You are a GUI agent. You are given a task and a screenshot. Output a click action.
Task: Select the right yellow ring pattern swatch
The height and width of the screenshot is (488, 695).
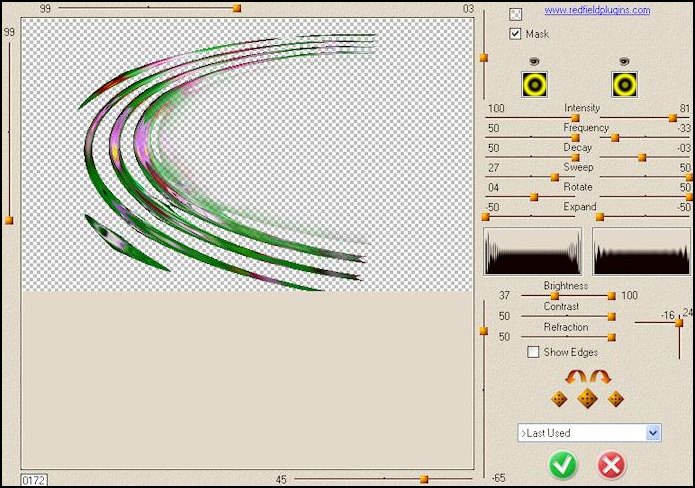coord(626,84)
